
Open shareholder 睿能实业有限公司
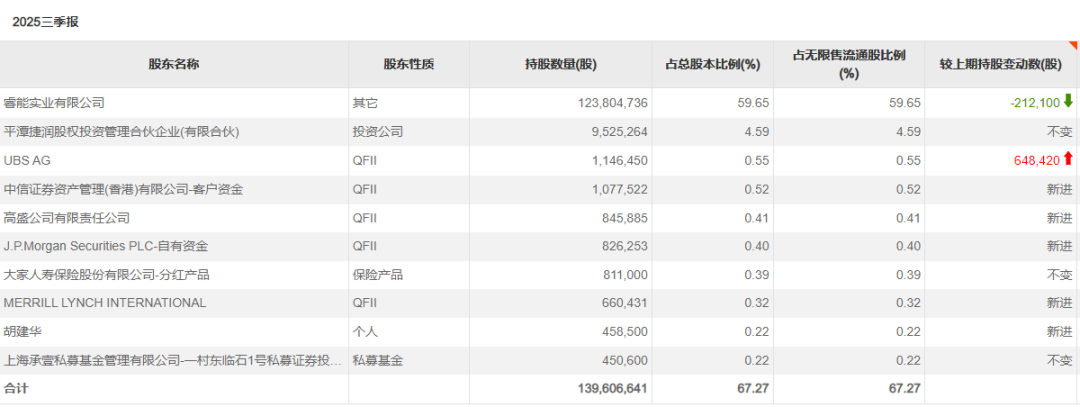coord(54,102)
